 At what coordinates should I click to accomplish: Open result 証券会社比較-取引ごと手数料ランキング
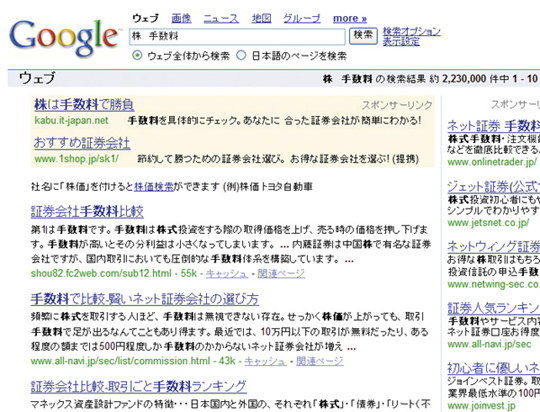[x=138, y=387]
